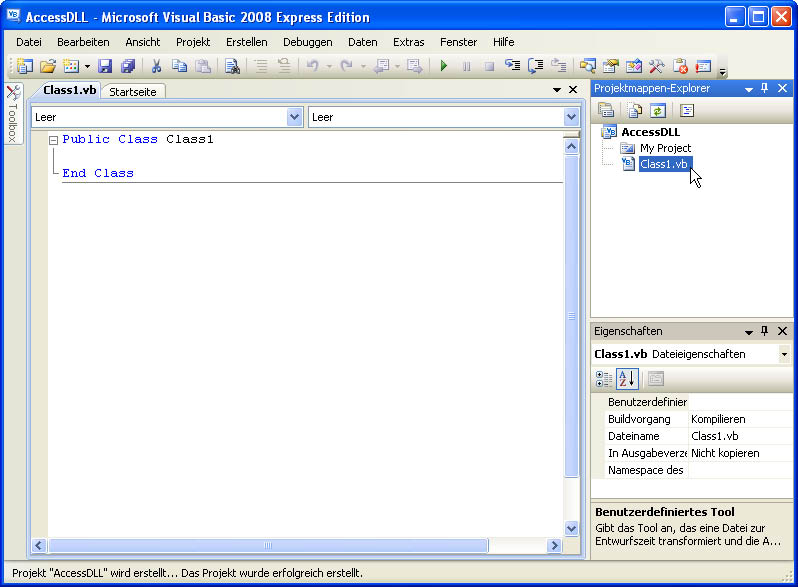Switch to the Startseite tab
The width and height of the screenshot is (798, 587).
click(134, 91)
